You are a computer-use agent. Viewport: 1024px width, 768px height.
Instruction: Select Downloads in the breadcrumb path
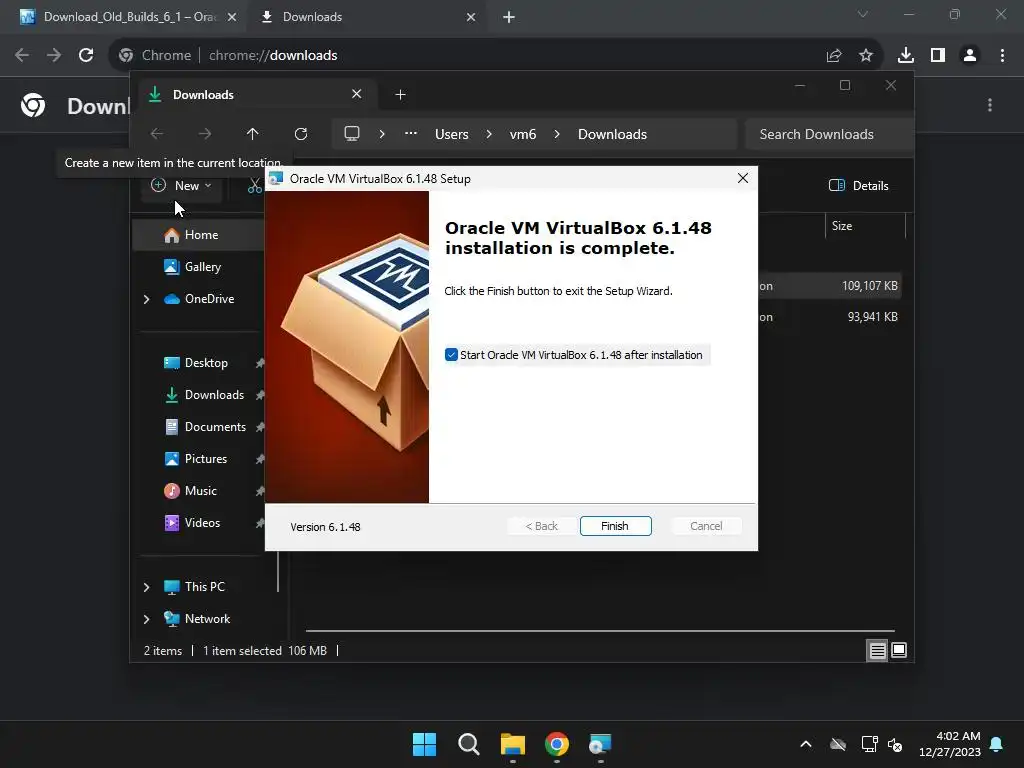[612, 134]
